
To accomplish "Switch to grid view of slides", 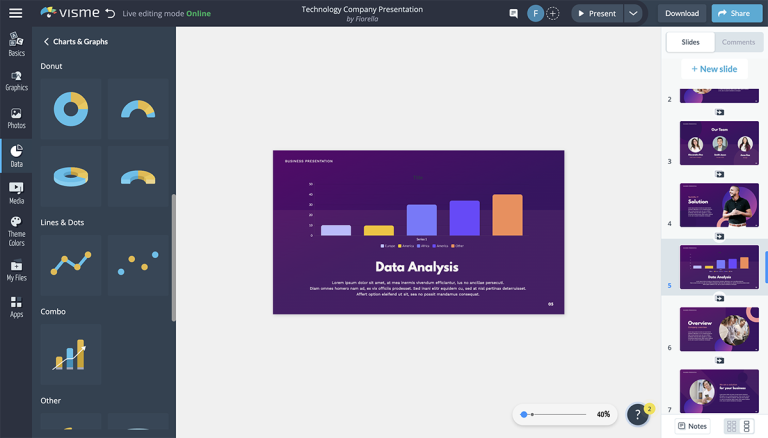I will point(731,426).
